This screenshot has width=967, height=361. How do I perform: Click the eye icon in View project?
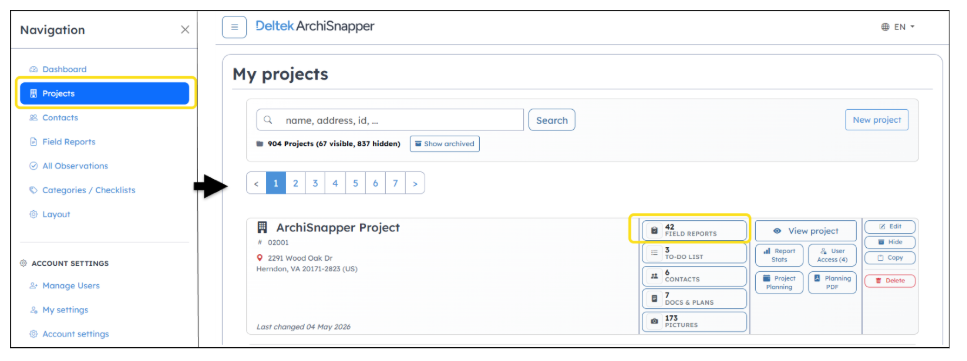click(x=777, y=231)
